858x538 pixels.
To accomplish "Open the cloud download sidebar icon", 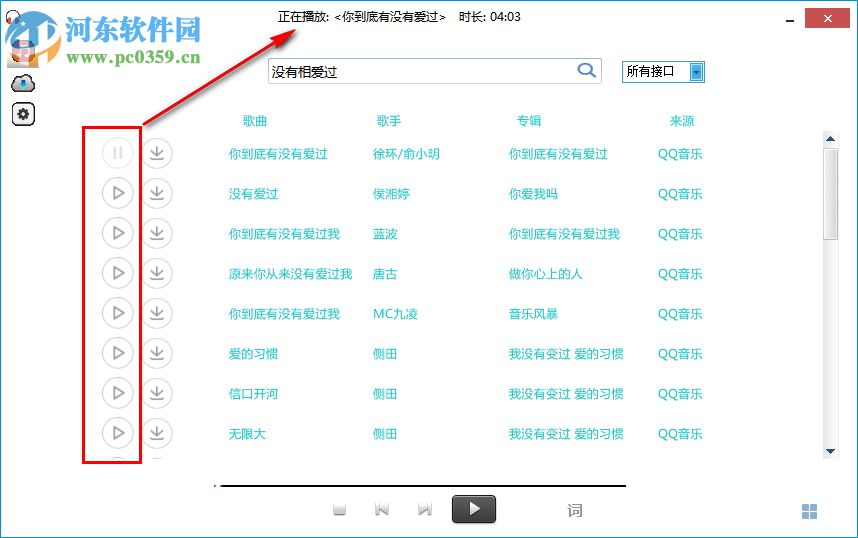I will click(x=23, y=84).
